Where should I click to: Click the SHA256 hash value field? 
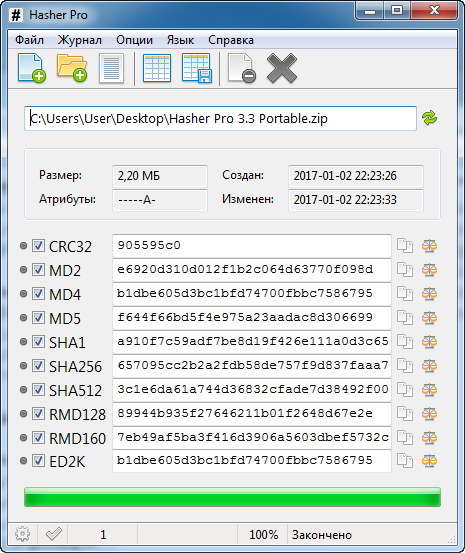[x=252, y=365]
